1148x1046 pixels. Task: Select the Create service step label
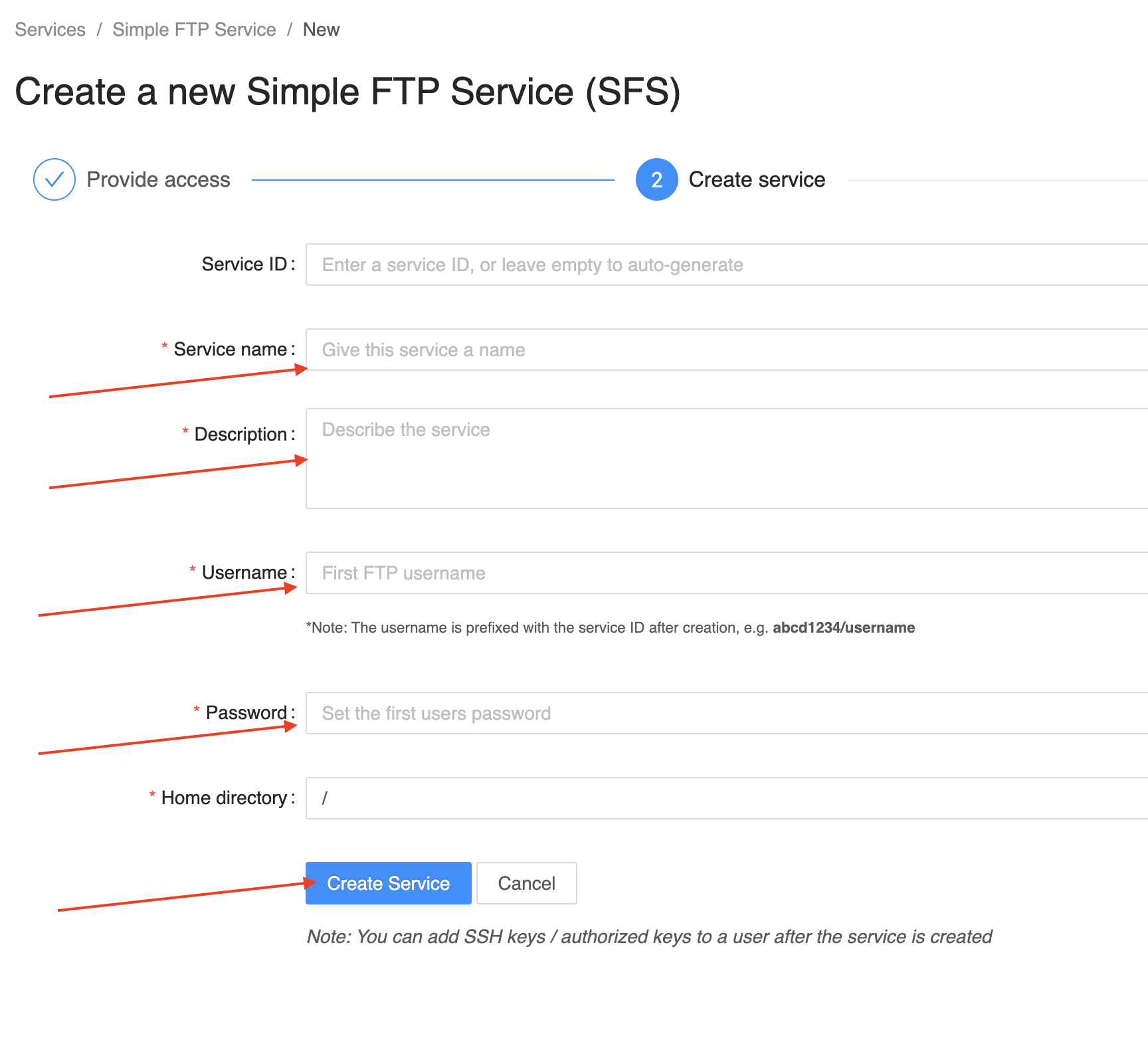[757, 179]
